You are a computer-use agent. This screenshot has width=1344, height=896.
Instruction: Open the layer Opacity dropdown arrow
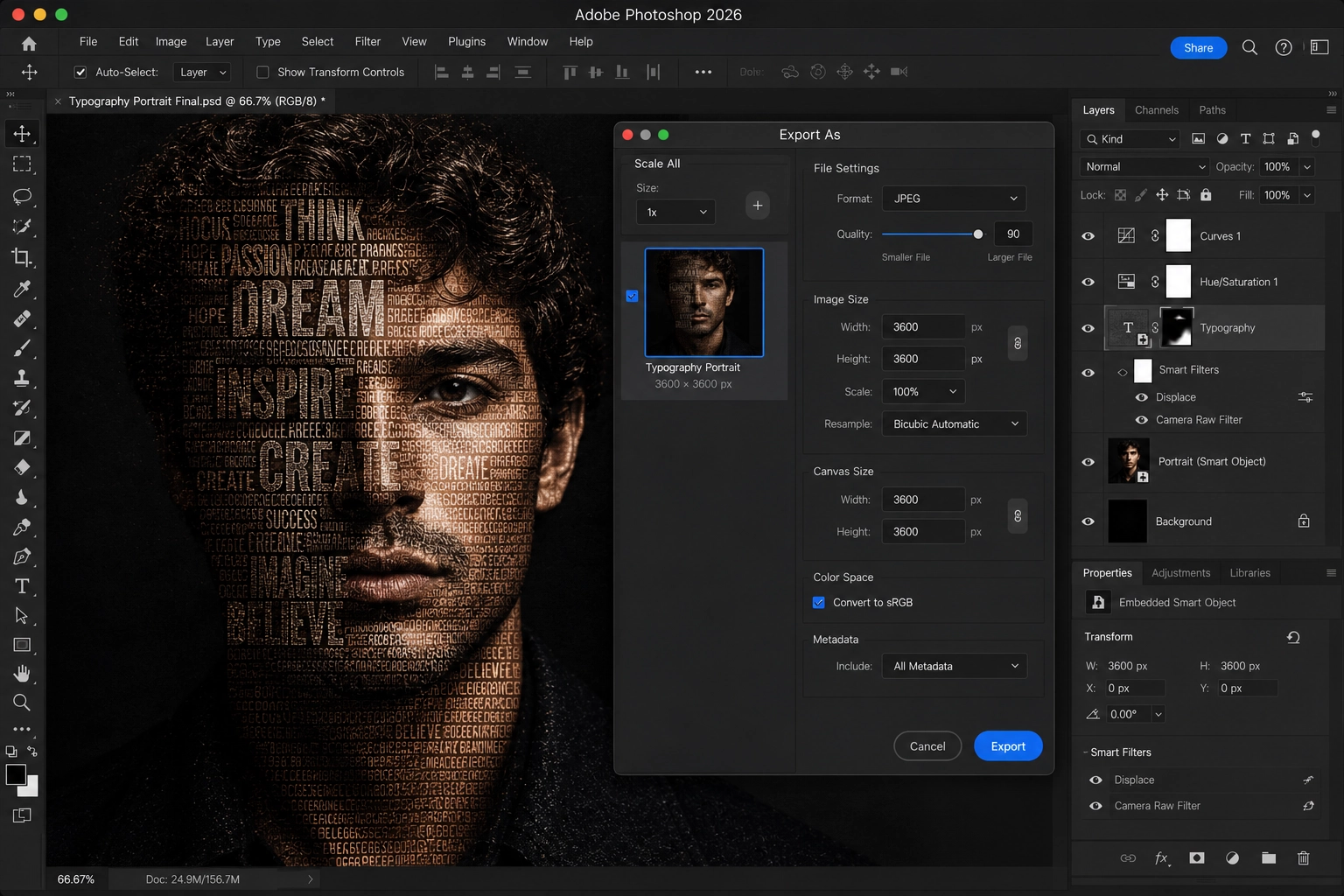(1307, 167)
